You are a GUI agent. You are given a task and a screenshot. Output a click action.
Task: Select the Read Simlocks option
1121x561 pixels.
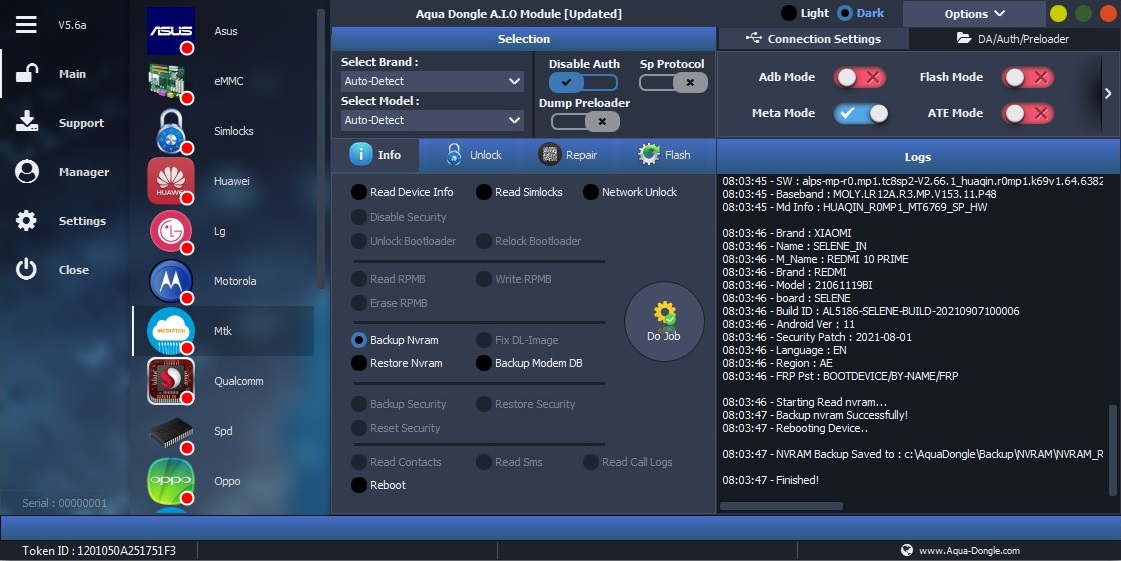[x=520, y=192]
